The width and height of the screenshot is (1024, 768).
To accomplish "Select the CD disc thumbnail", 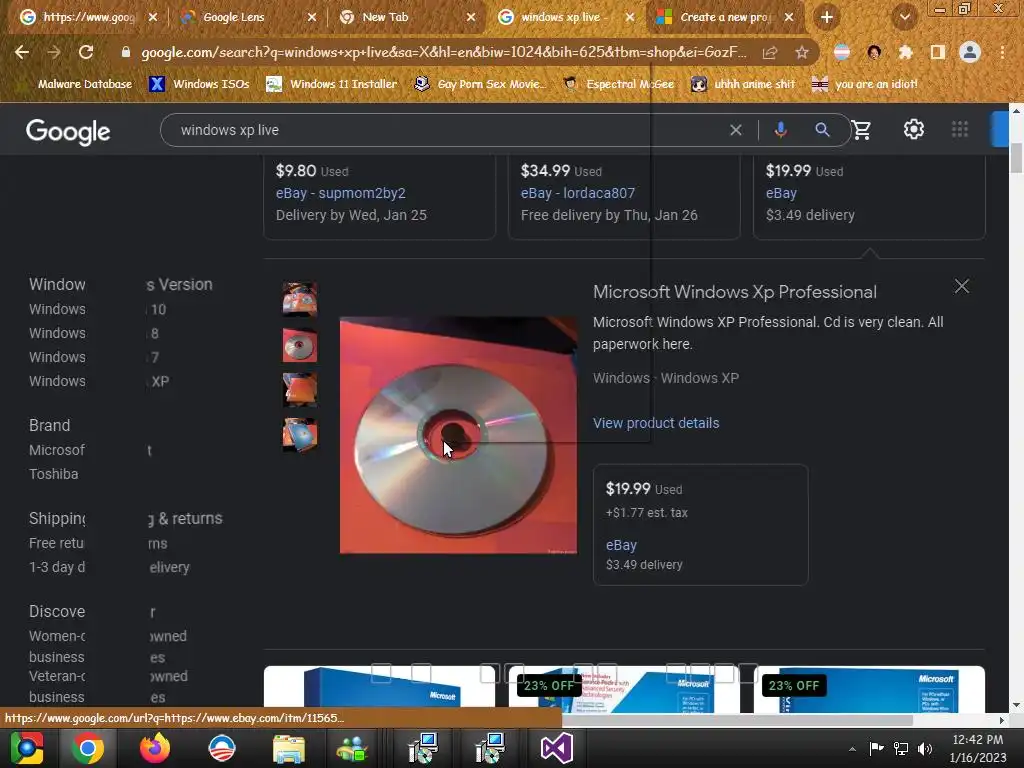I will tap(300, 345).
